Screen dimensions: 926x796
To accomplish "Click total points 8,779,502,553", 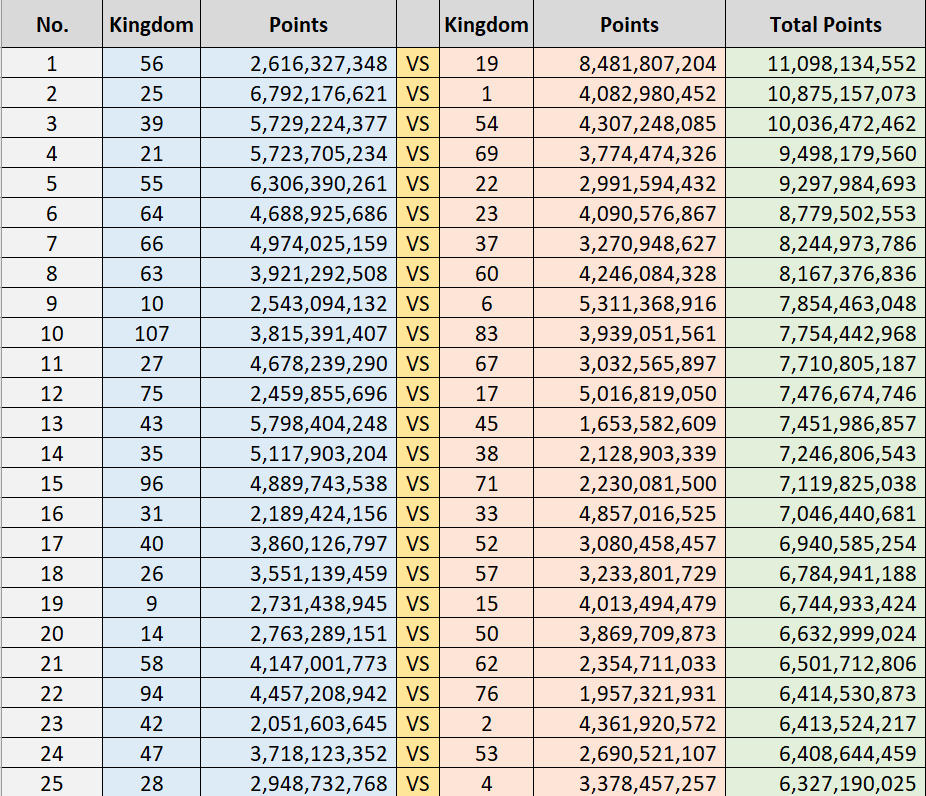I will coord(825,215).
